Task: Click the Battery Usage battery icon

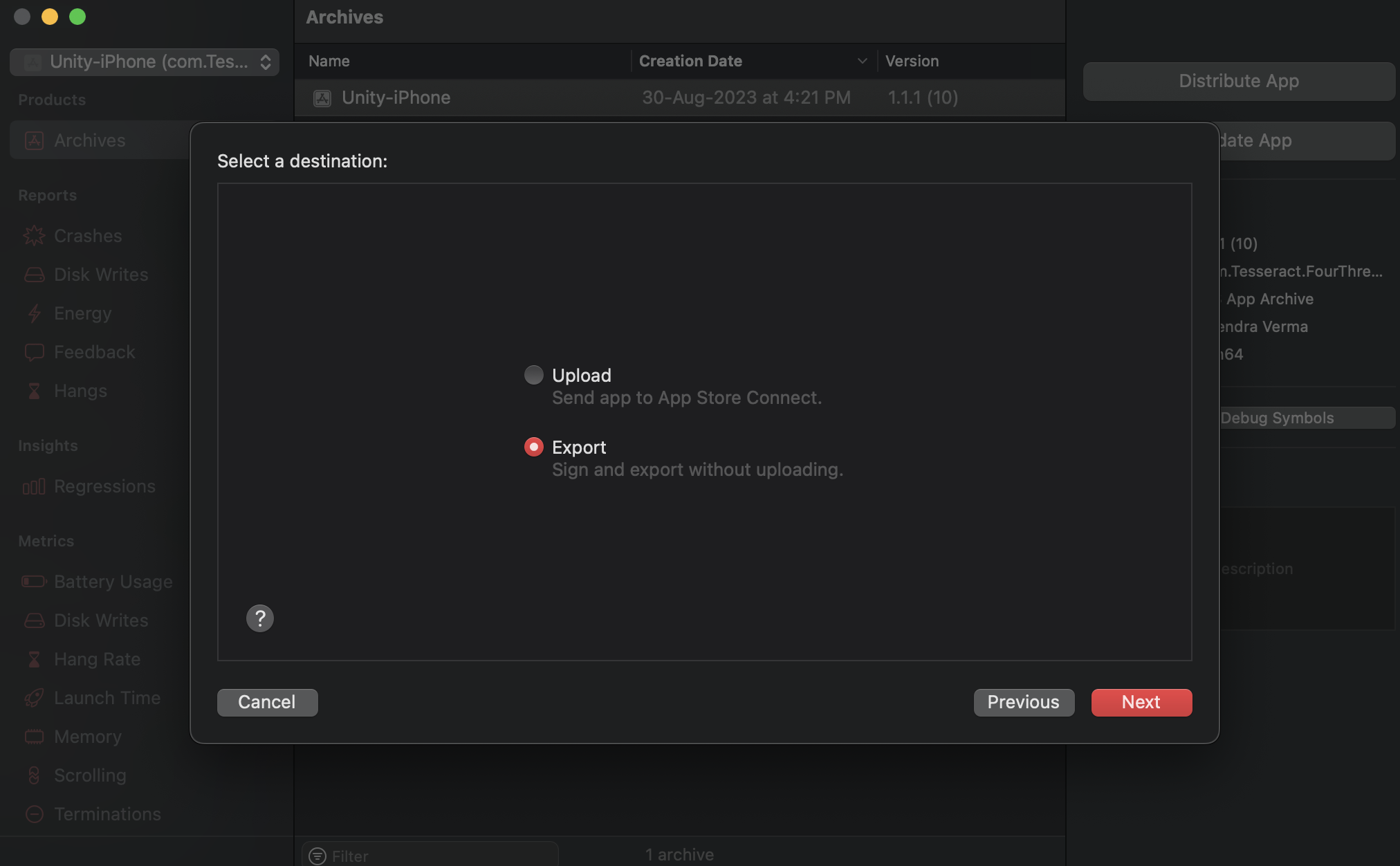Action: coord(34,582)
